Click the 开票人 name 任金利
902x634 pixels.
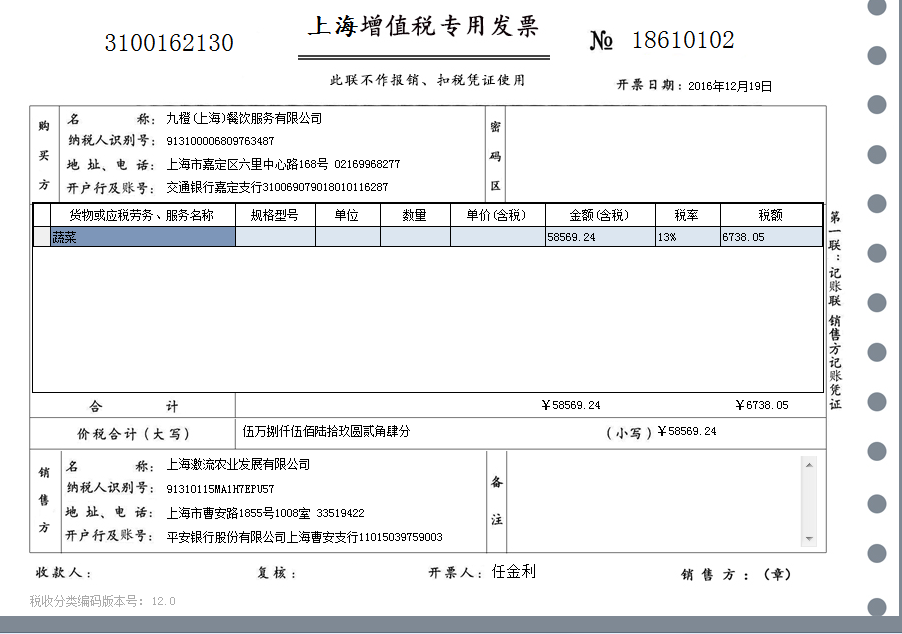[x=514, y=572]
